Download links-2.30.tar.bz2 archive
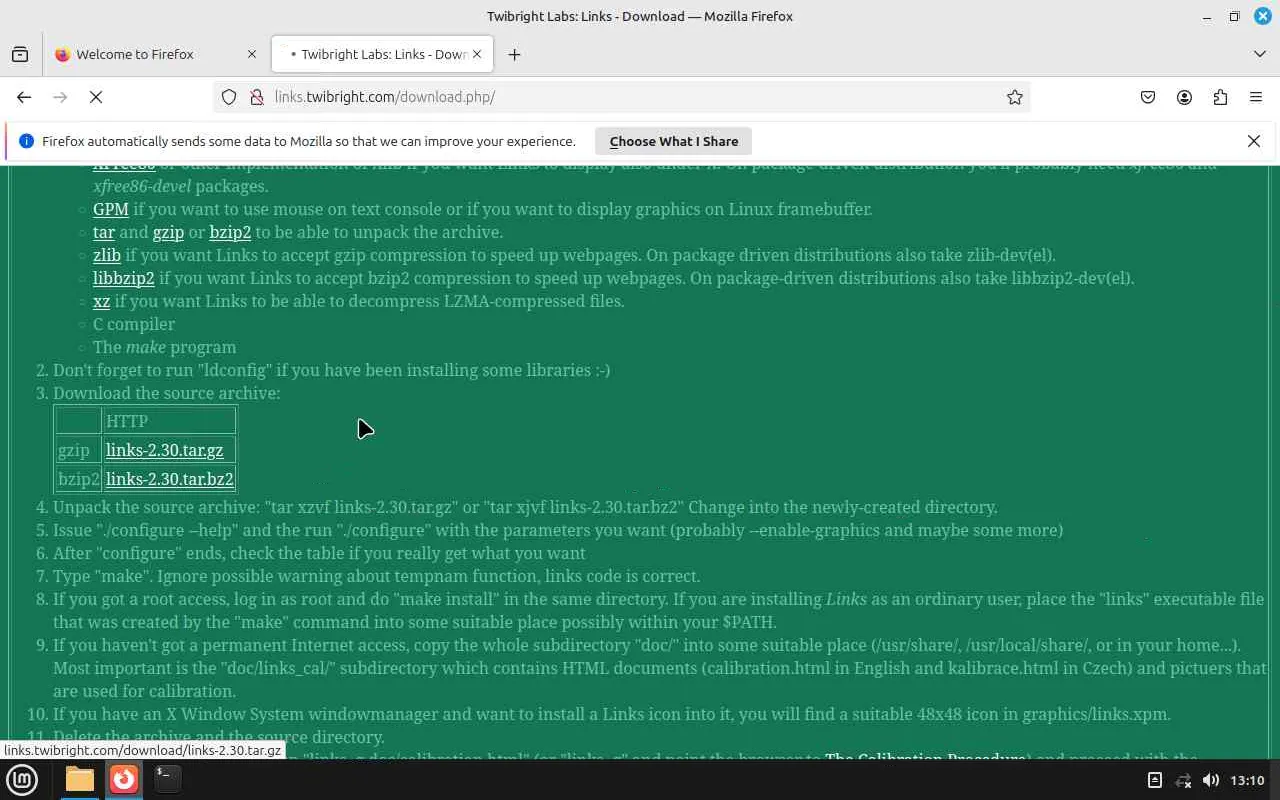1280x800 pixels. (170, 479)
